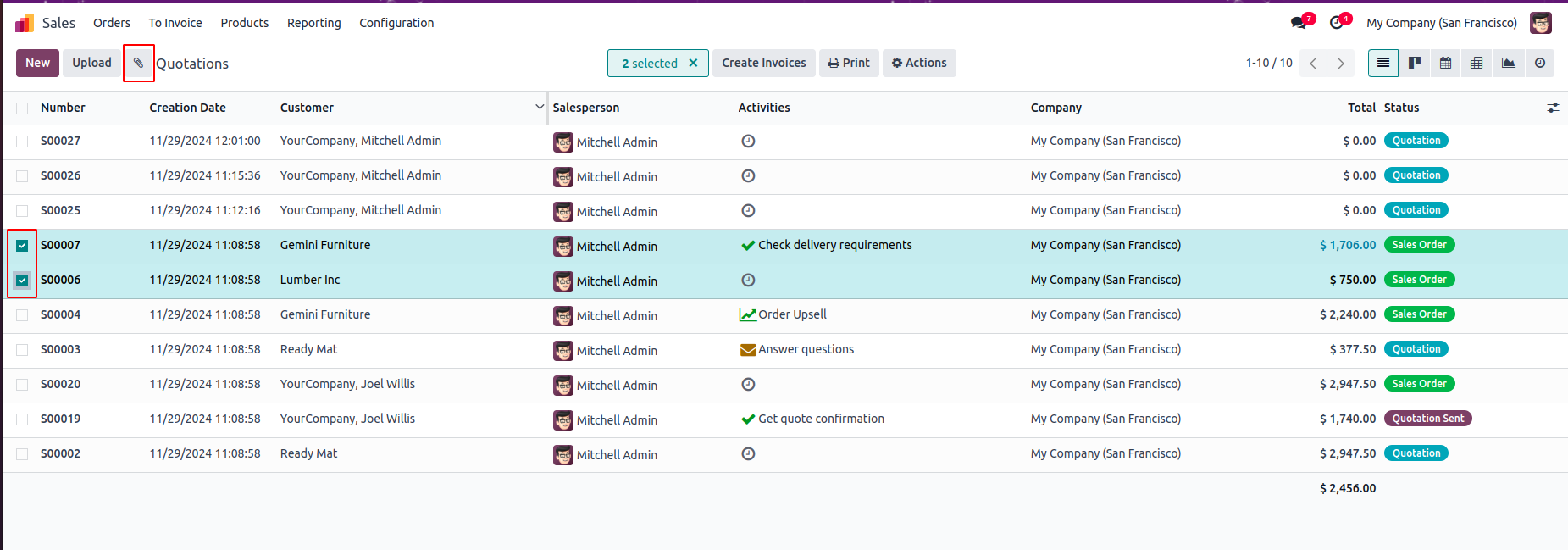Toggle the select-all header checkbox

22,108
